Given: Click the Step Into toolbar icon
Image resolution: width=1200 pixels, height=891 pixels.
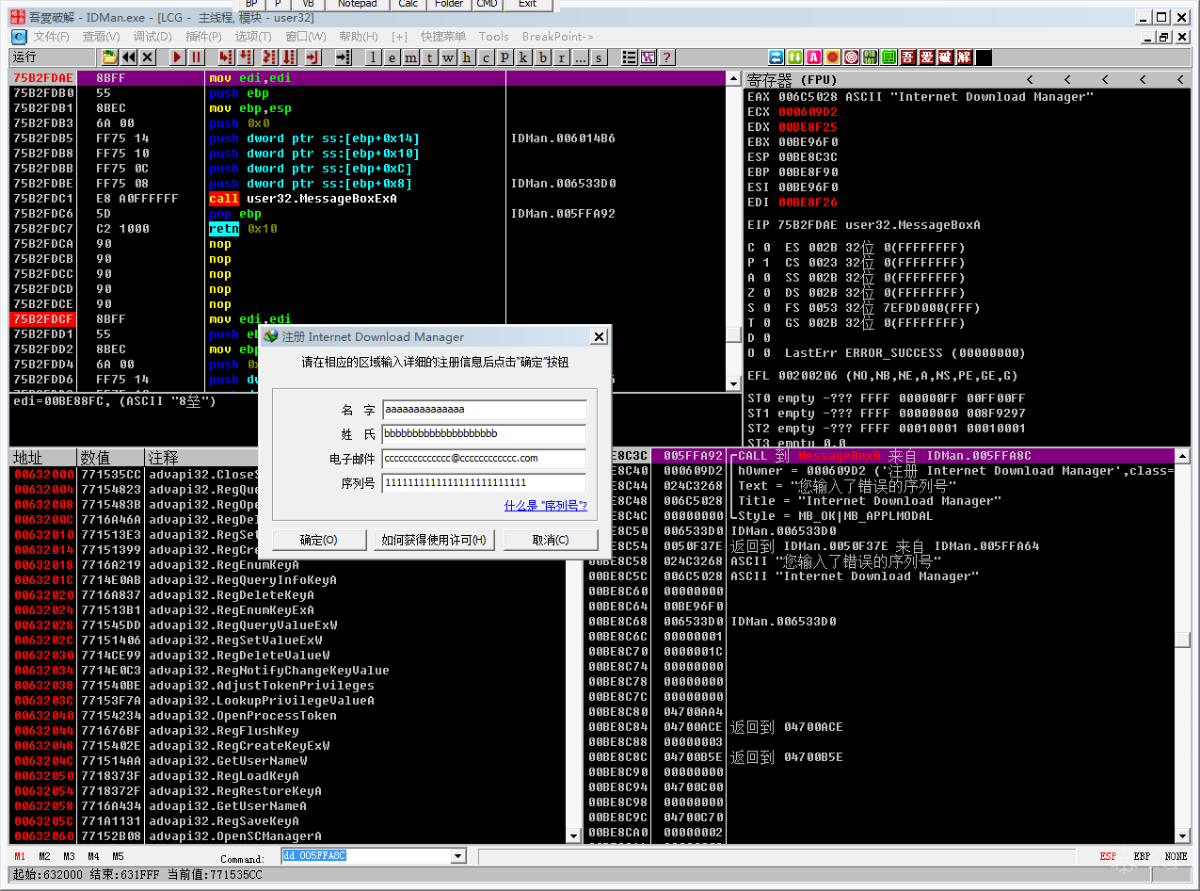Looking at the screenshot, I should pos(226,57).
